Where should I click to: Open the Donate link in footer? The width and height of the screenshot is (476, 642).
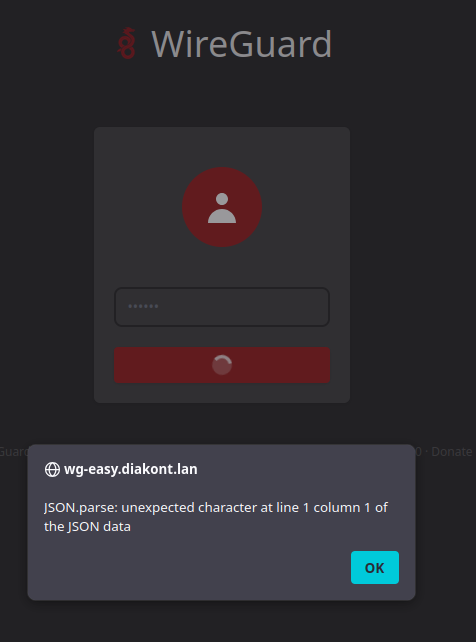click(x=451, y=451)
